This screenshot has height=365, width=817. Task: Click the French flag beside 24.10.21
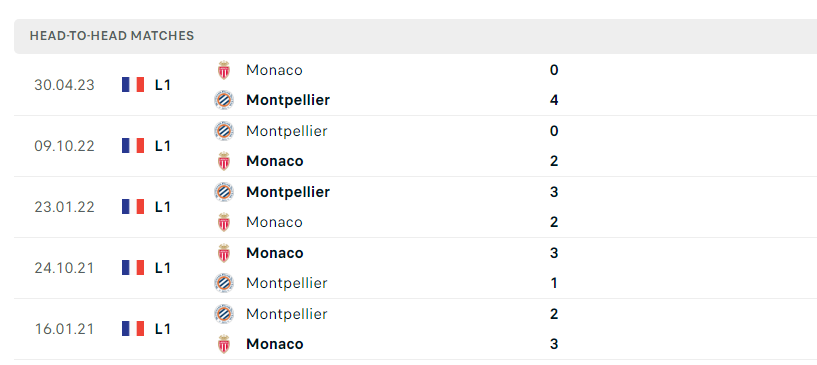133,268
